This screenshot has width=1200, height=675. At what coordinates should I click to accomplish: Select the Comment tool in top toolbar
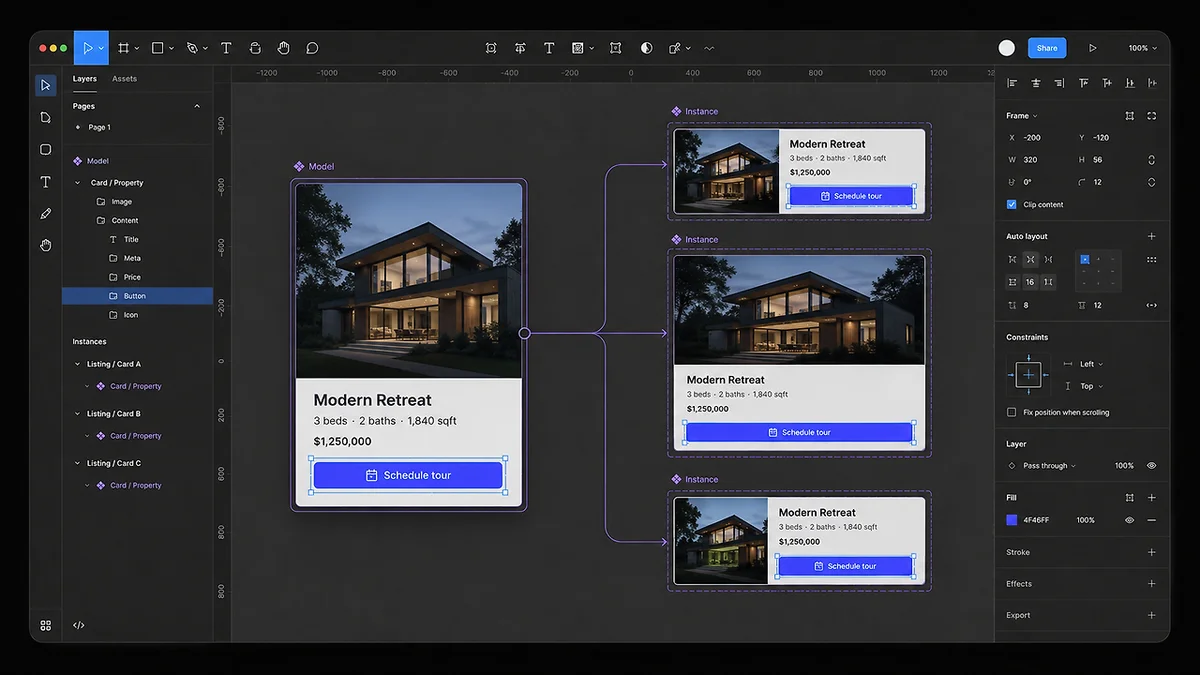pos(312,48)
